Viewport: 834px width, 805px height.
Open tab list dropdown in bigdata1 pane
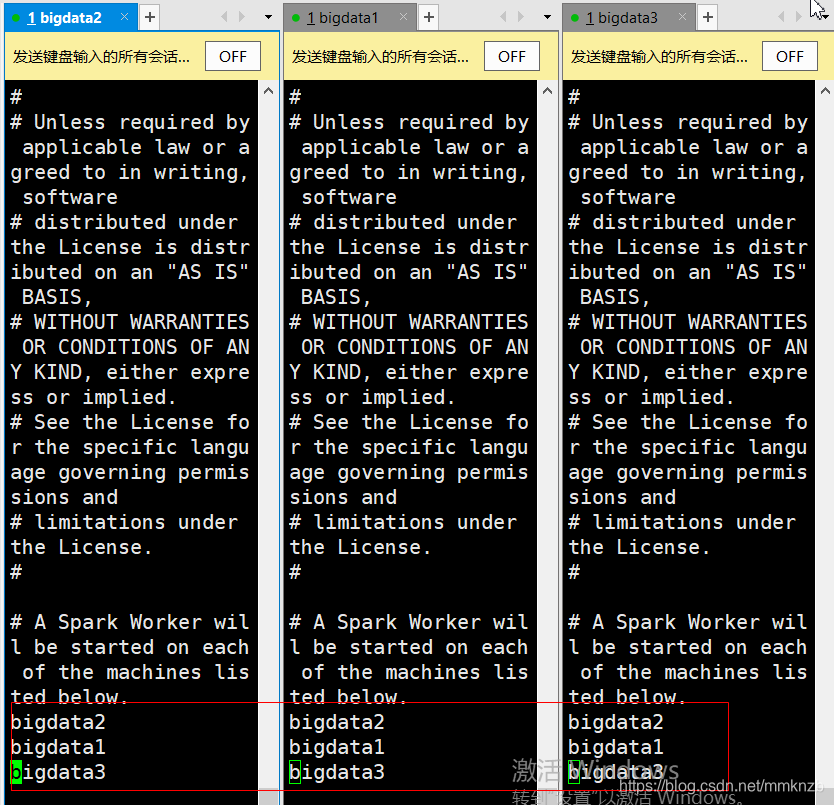pos(547,18)
